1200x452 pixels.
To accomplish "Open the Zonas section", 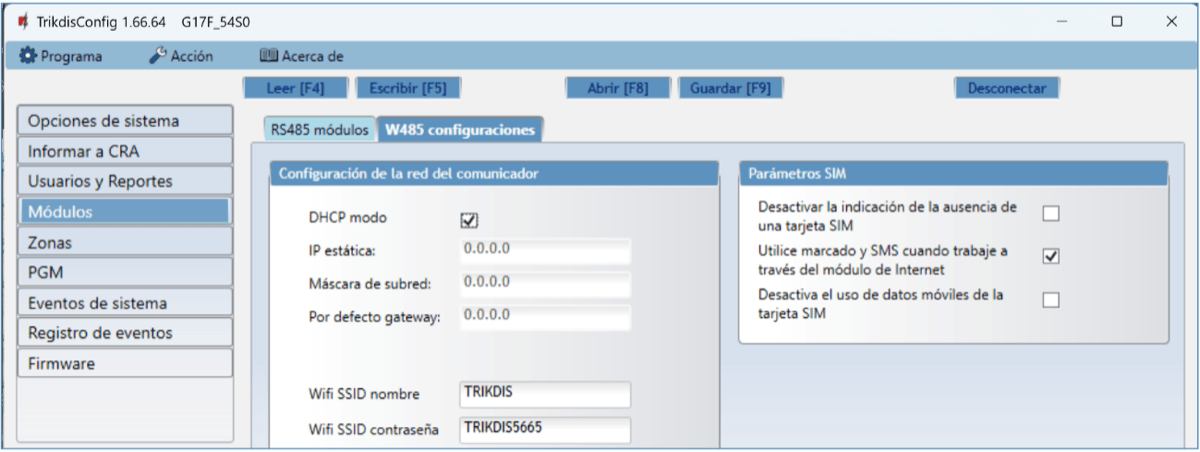I will 125,243.
